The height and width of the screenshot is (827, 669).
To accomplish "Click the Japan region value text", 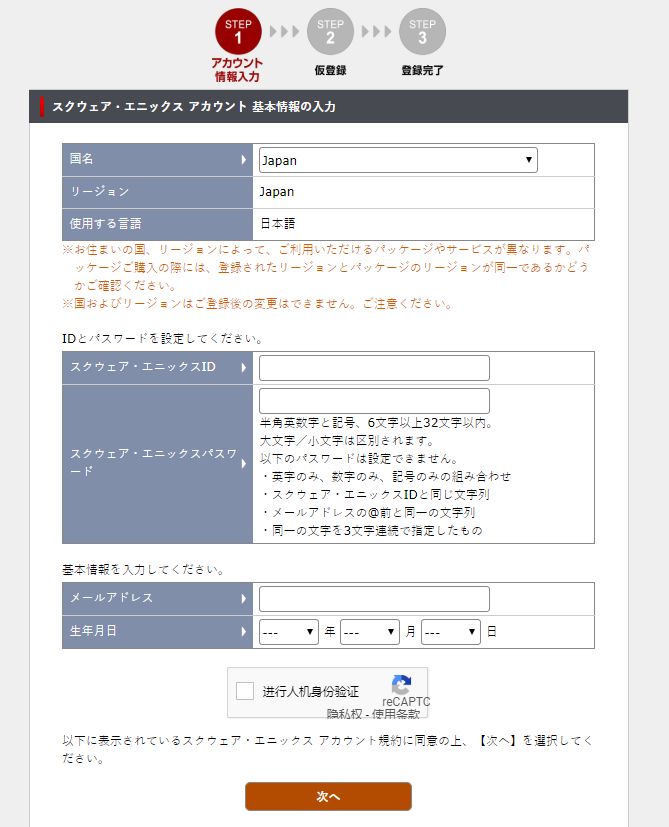I will [x=276, y=192].
